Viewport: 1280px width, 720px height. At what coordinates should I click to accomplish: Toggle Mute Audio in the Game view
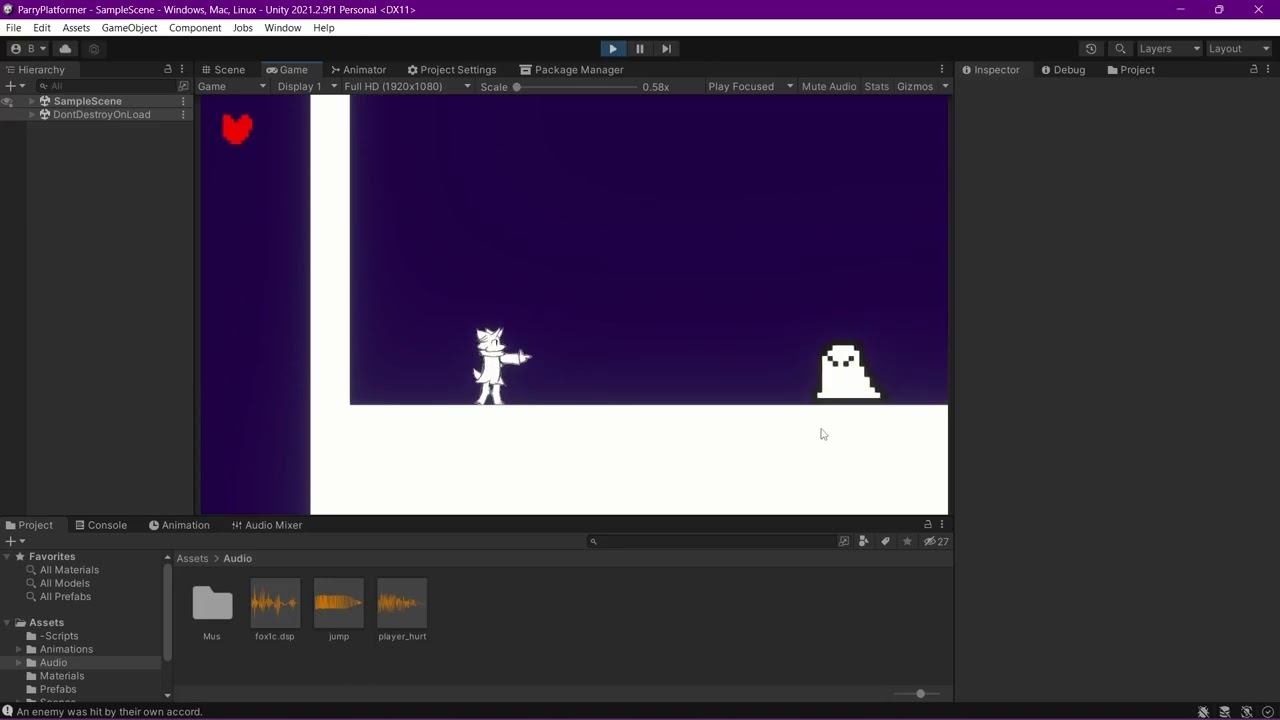pyautogui.click(x=829, y=86)
